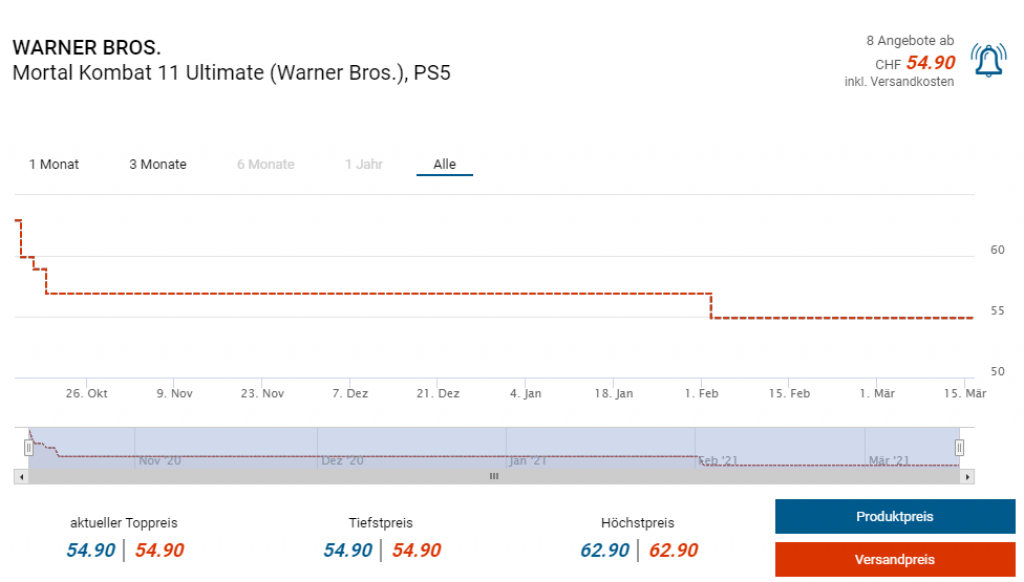Click the Höchstpreis 62.90 value

click(x=604, y=550)
